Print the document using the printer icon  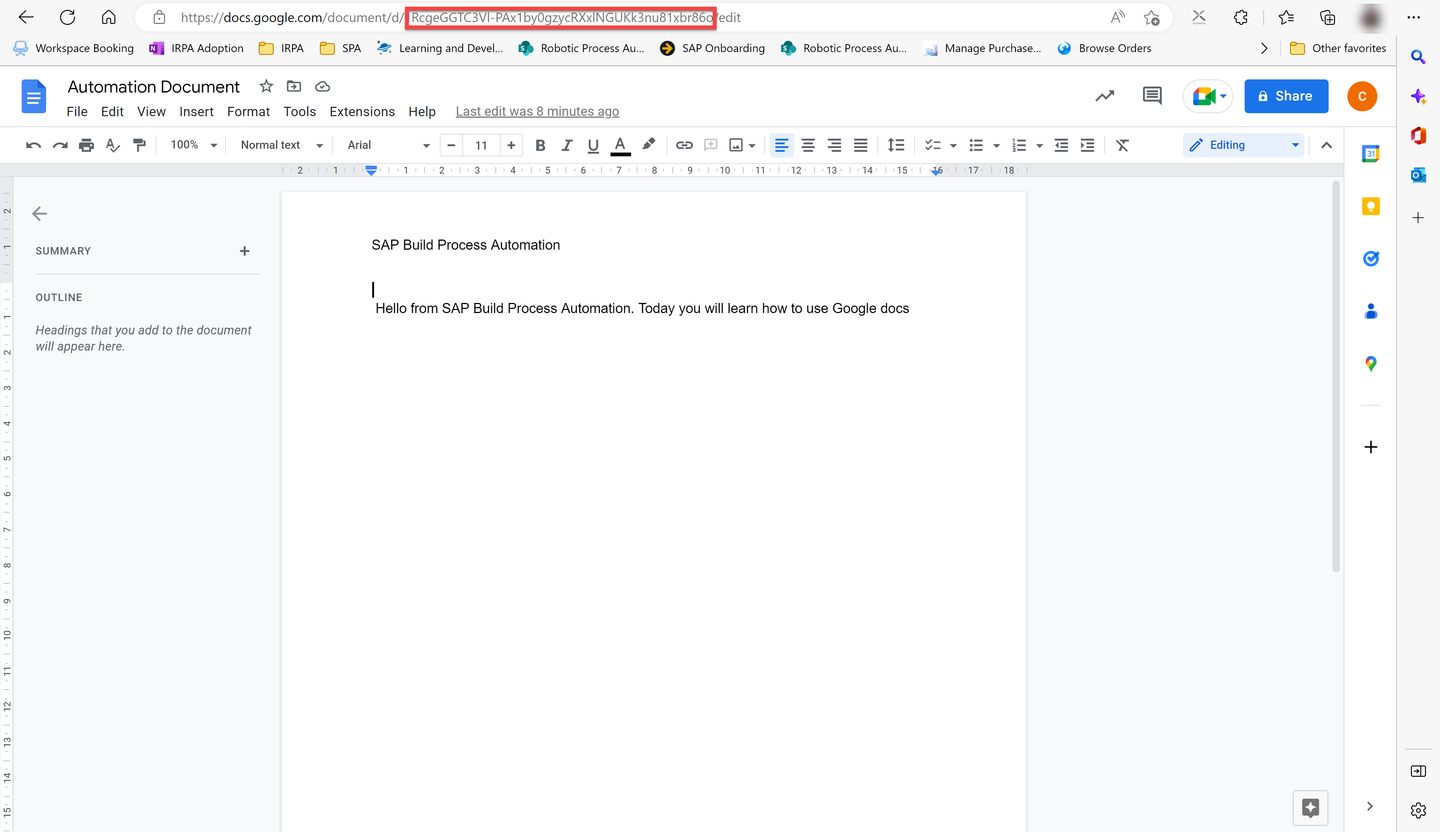coord(86,145)
